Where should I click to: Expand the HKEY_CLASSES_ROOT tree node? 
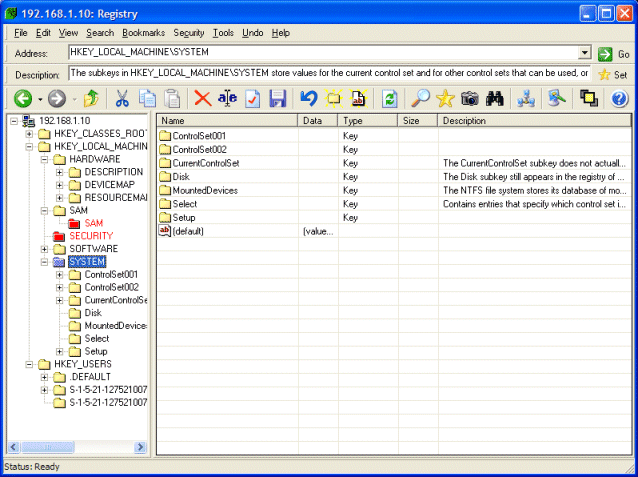click(29, 134)
